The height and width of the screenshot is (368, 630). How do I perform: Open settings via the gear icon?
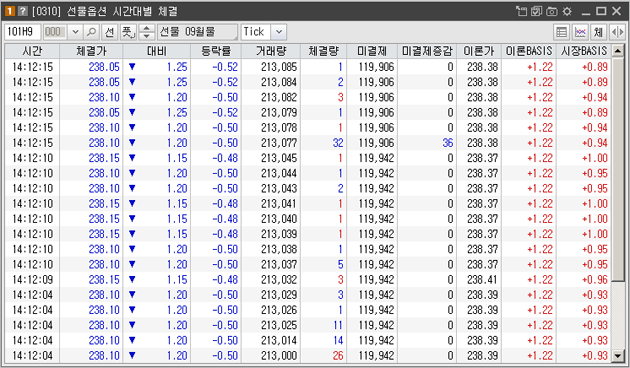tap(567, 11)
